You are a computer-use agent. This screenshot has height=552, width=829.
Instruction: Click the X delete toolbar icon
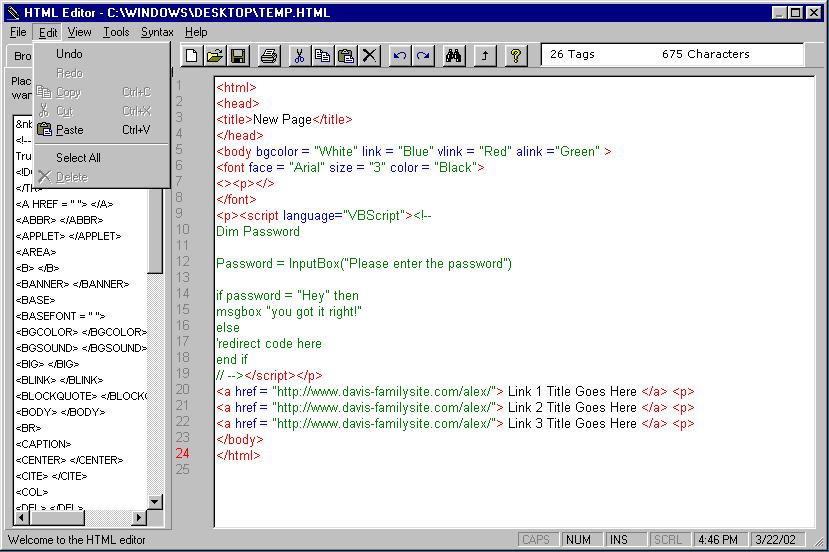pyautogui.click(x=369, y=56)
